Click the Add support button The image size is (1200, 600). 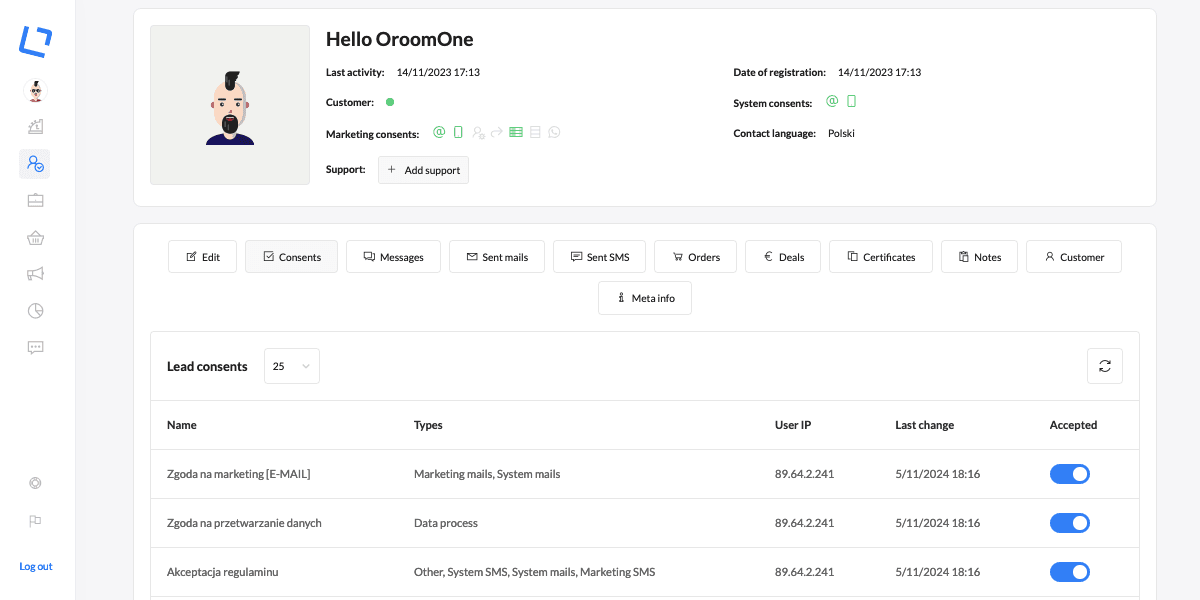(423, 170)
